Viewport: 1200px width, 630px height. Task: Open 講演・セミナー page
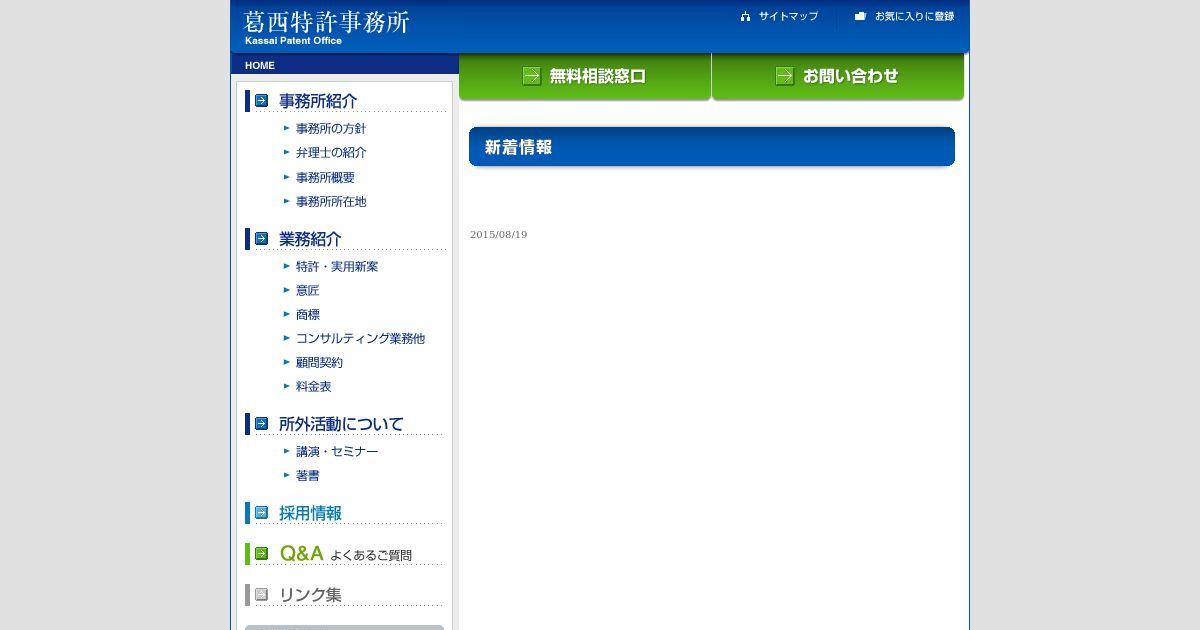[x=337, y=452]
